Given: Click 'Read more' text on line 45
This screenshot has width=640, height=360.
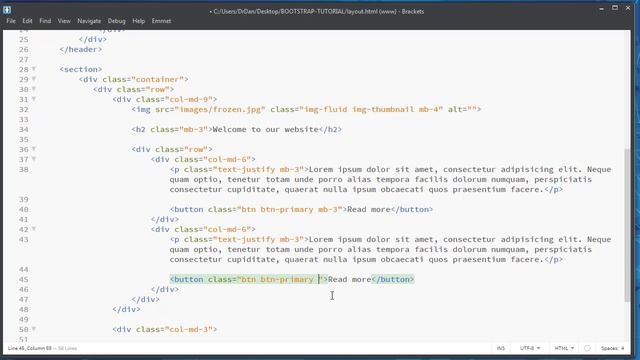Looking at the screenshot, I should point(349,279).
